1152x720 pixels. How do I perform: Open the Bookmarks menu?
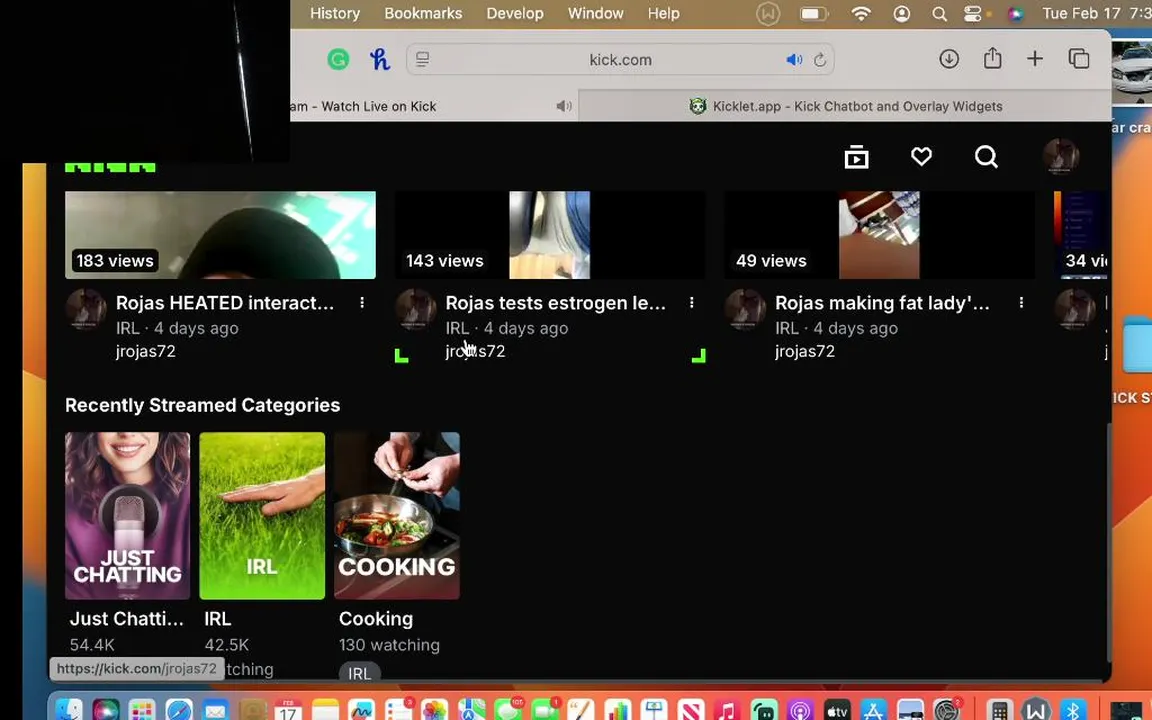tap(423, 13)
